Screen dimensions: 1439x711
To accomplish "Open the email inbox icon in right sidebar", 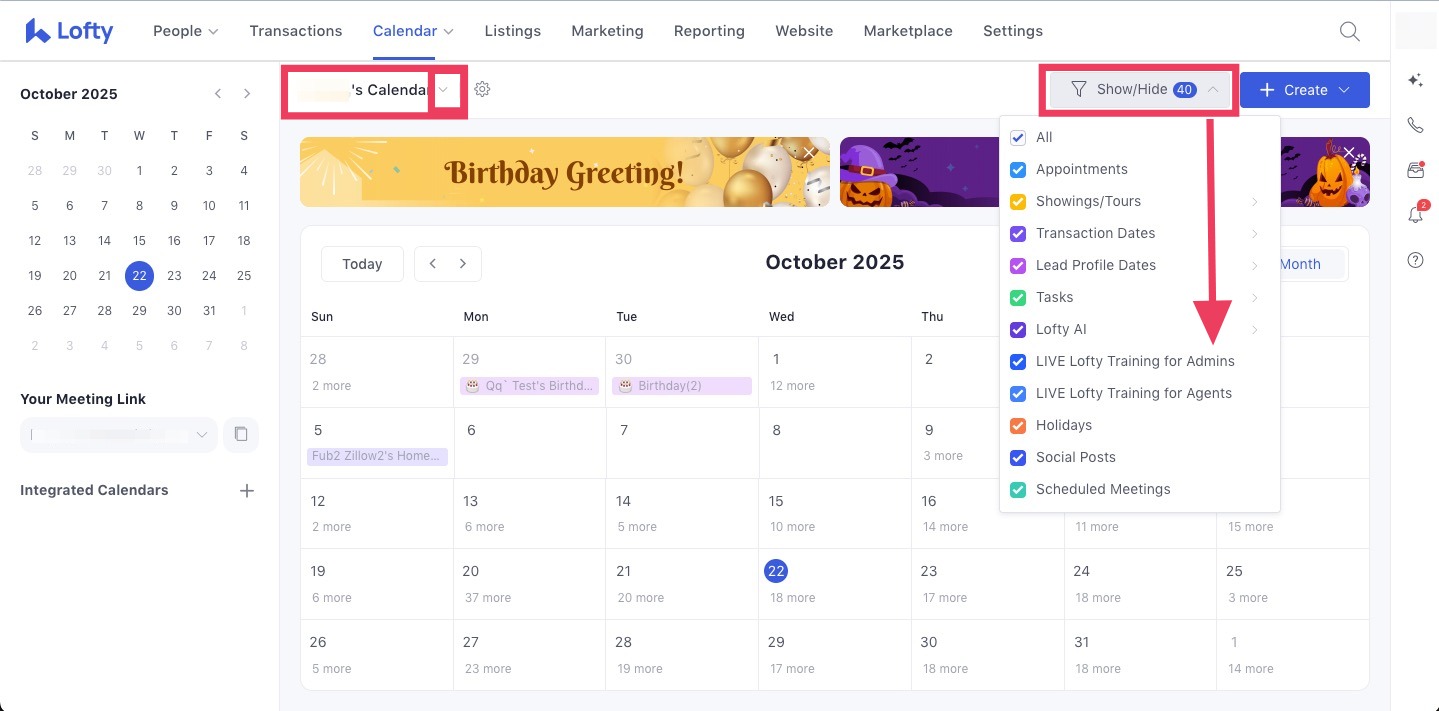I will click(x=1415, y=170).
